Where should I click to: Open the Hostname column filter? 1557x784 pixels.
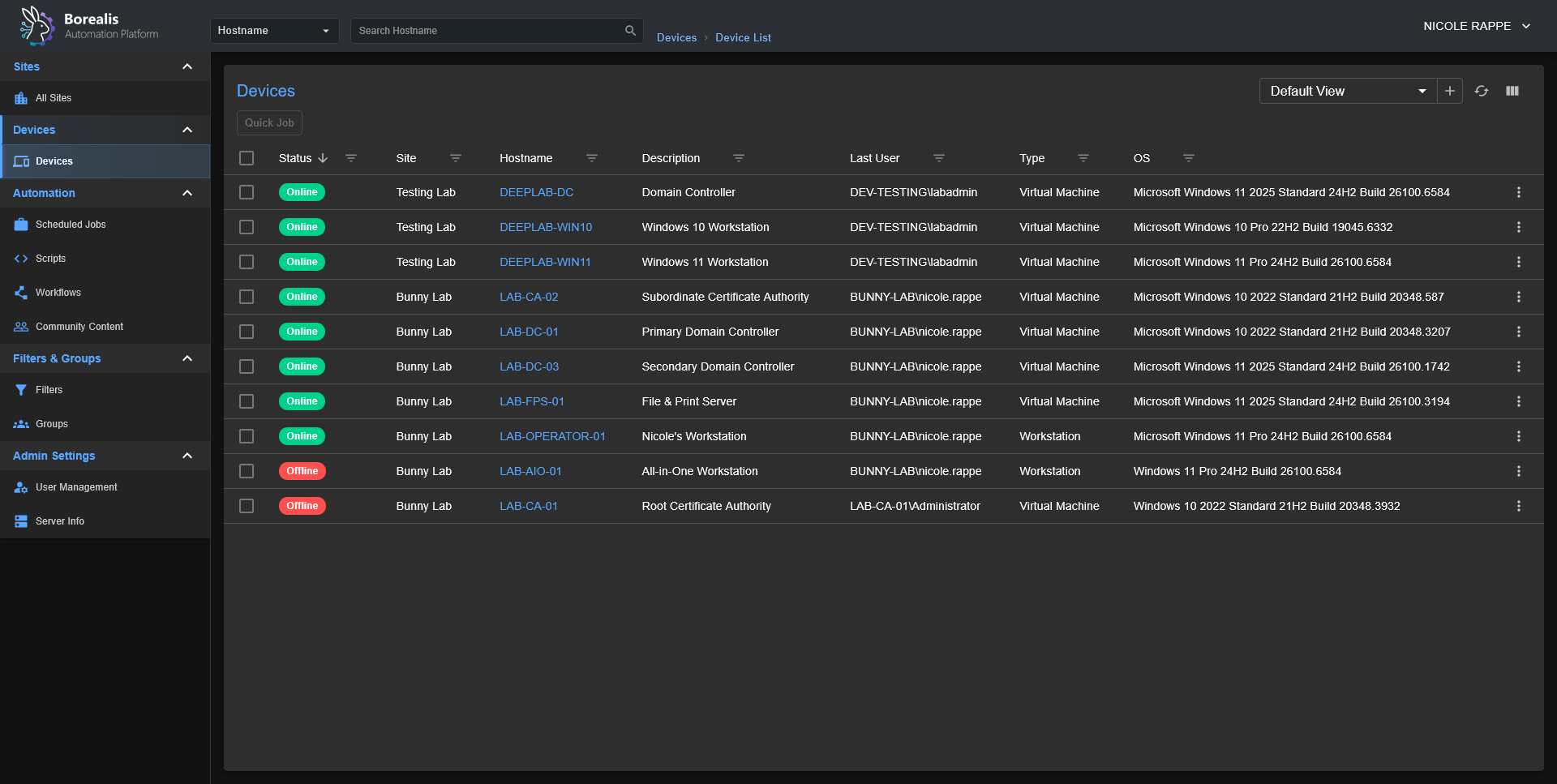(x=592, y=158)
